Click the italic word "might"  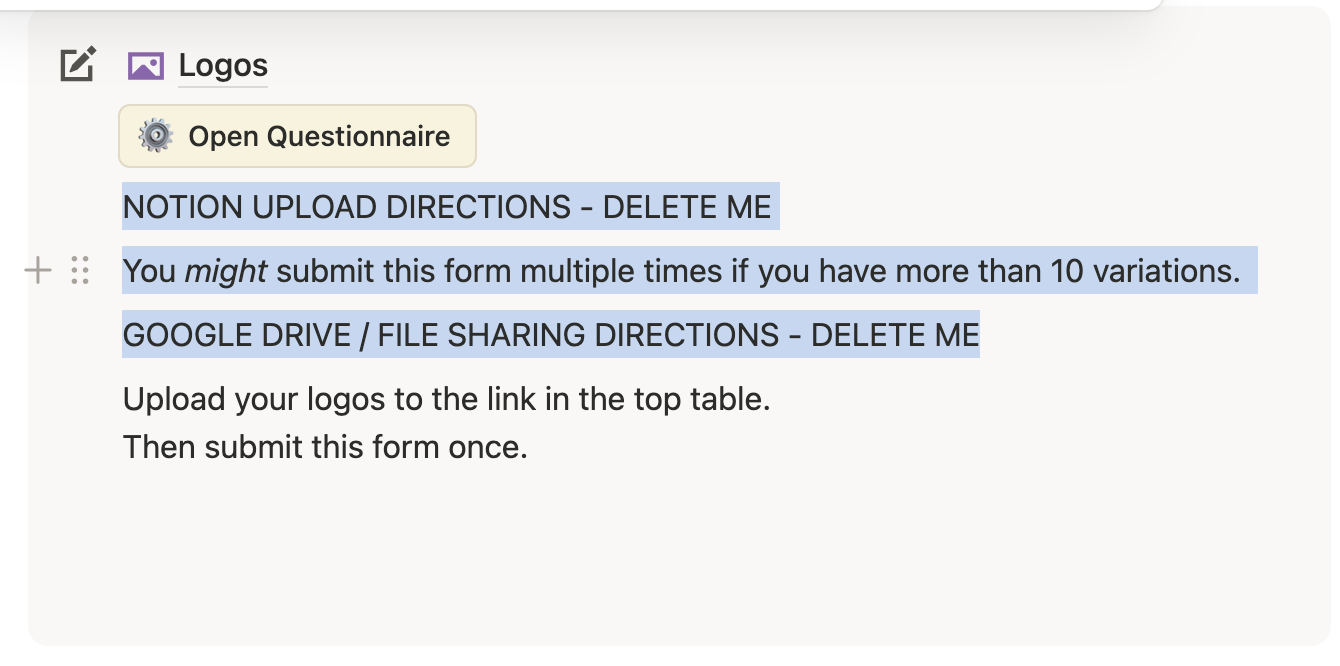(226, 271)
